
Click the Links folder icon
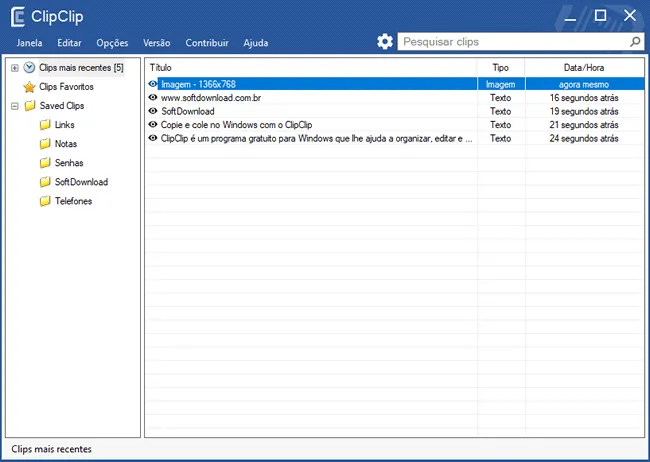[45, 124]
